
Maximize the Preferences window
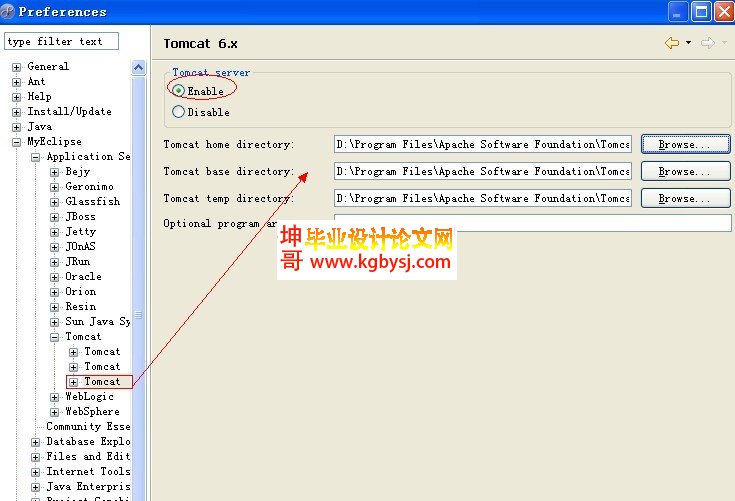[701, 12]
